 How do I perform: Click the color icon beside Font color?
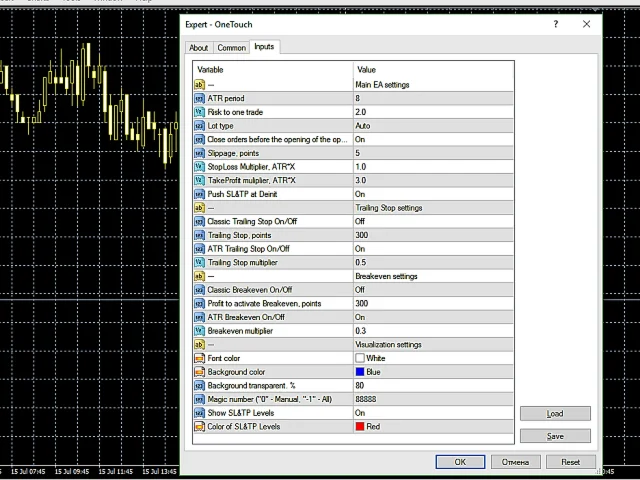[199, 358]
